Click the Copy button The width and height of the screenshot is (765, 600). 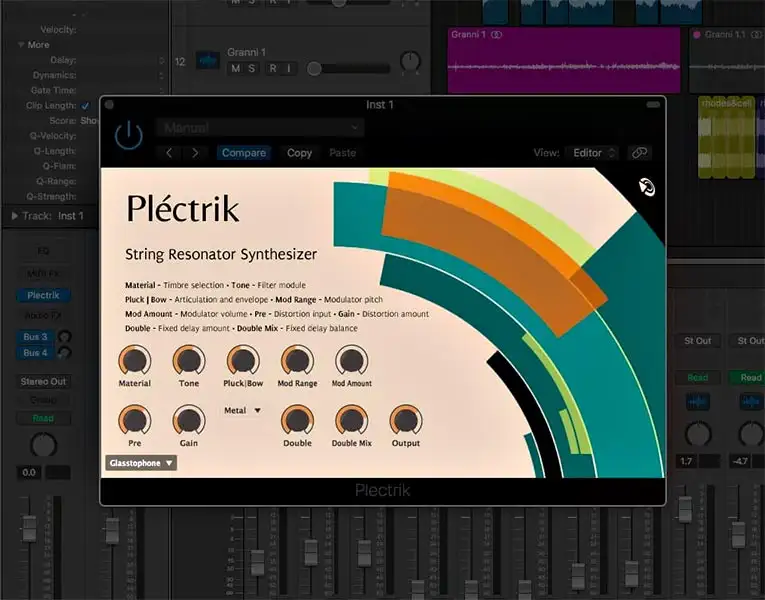pyautogui.click(x=299, y=153)
